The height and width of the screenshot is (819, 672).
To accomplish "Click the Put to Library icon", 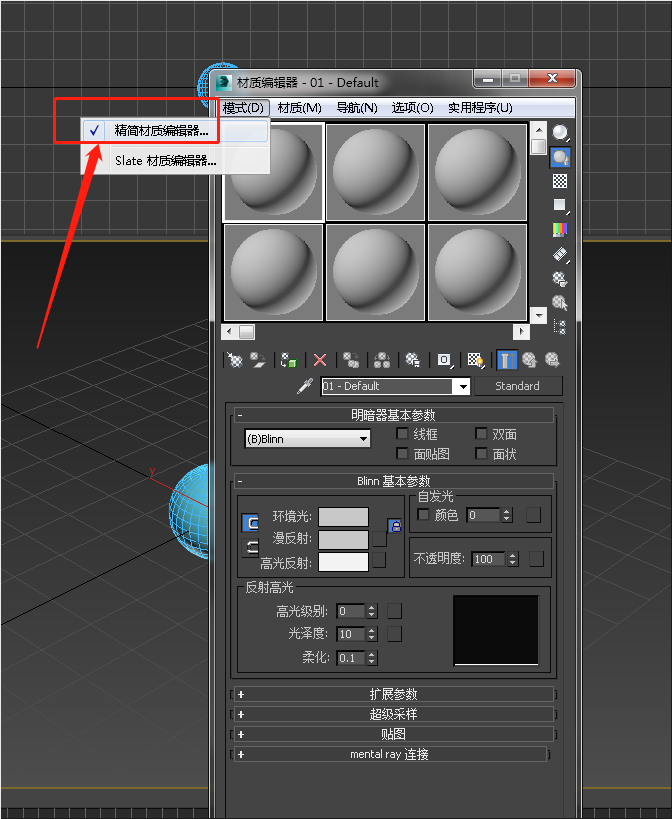I will 412,360.
